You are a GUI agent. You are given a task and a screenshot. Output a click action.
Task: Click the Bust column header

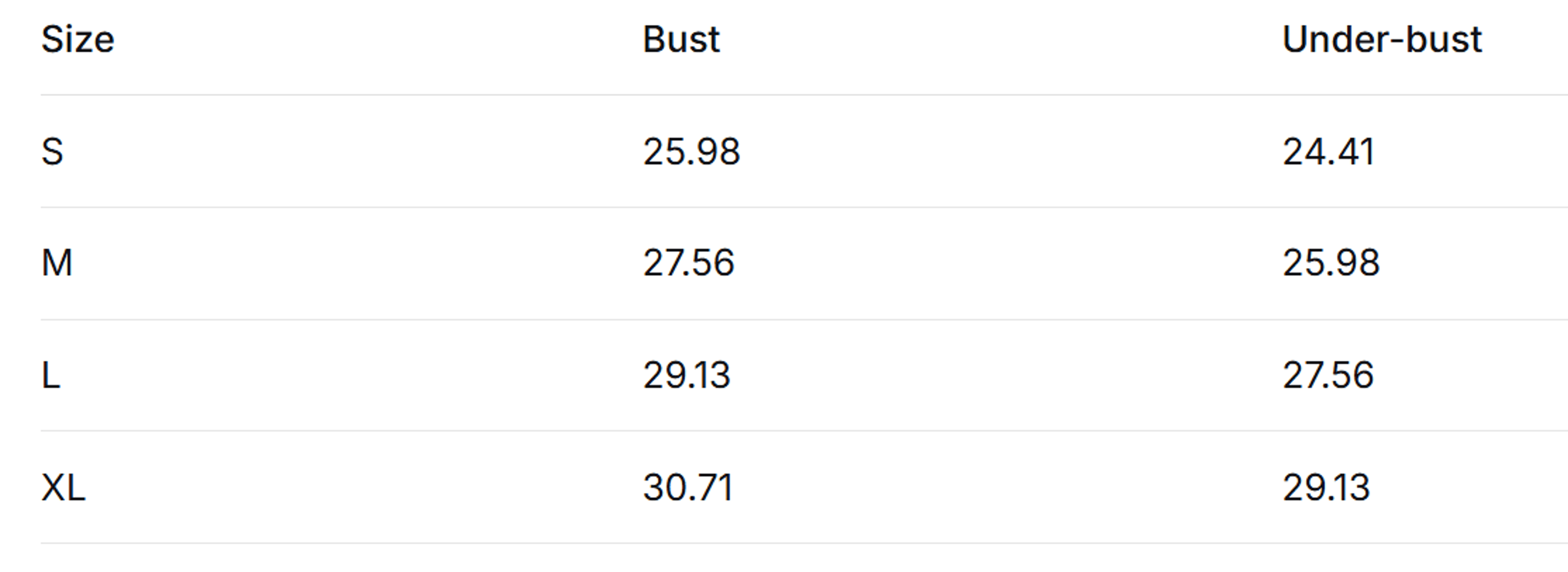pos(681,40)
